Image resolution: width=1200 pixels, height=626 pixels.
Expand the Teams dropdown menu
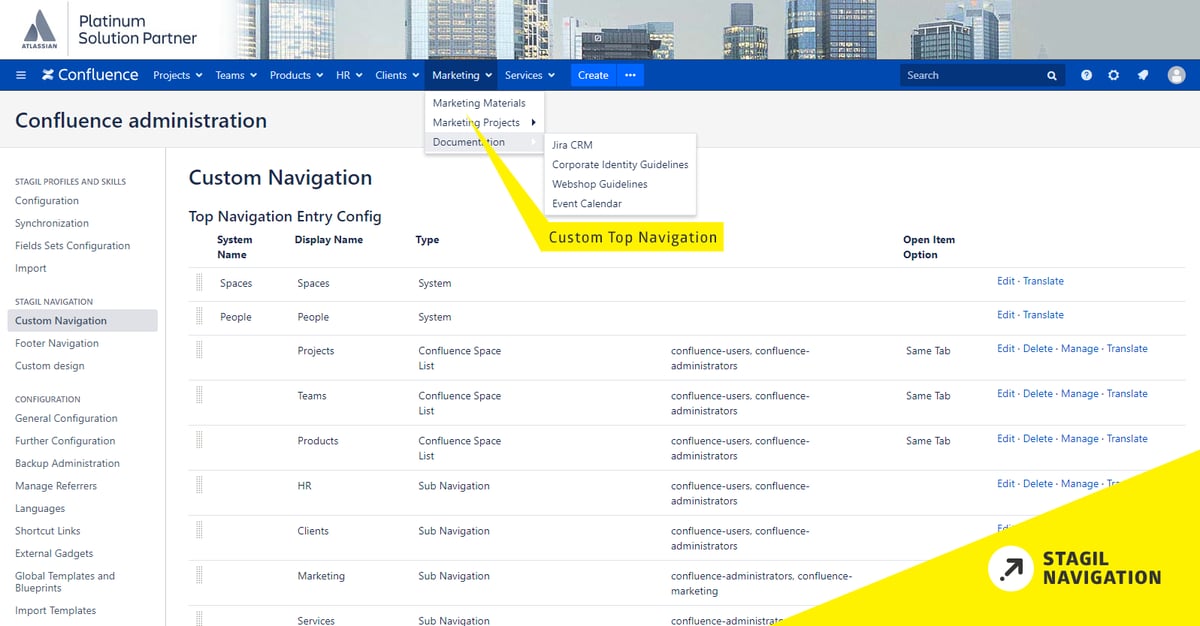coord(236,75)
